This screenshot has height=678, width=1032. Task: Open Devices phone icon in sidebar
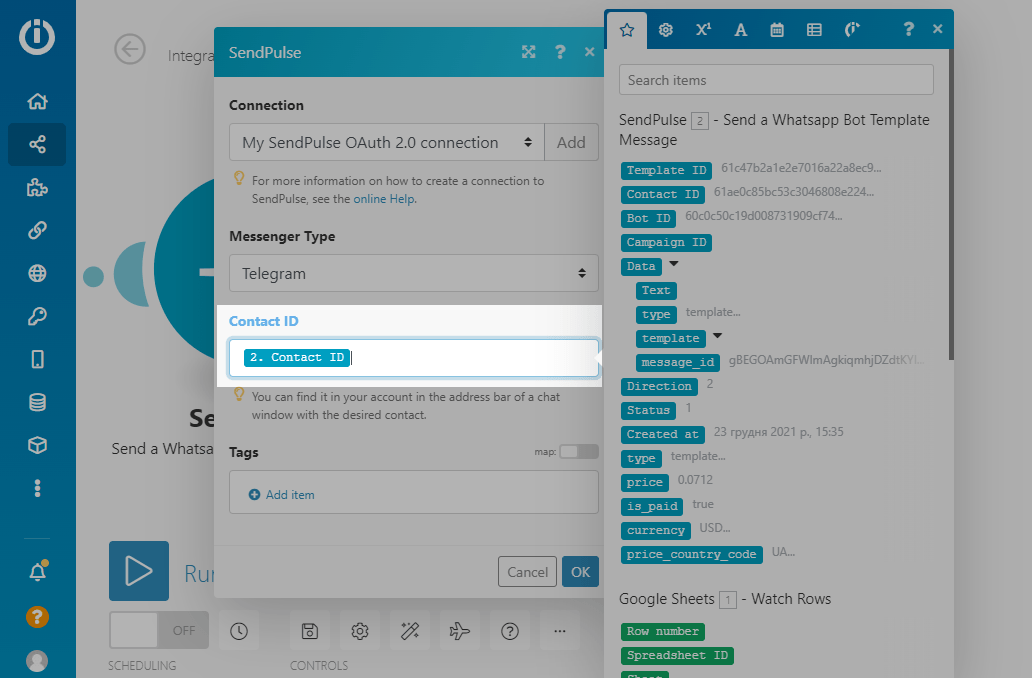click(x=38, y=359)
